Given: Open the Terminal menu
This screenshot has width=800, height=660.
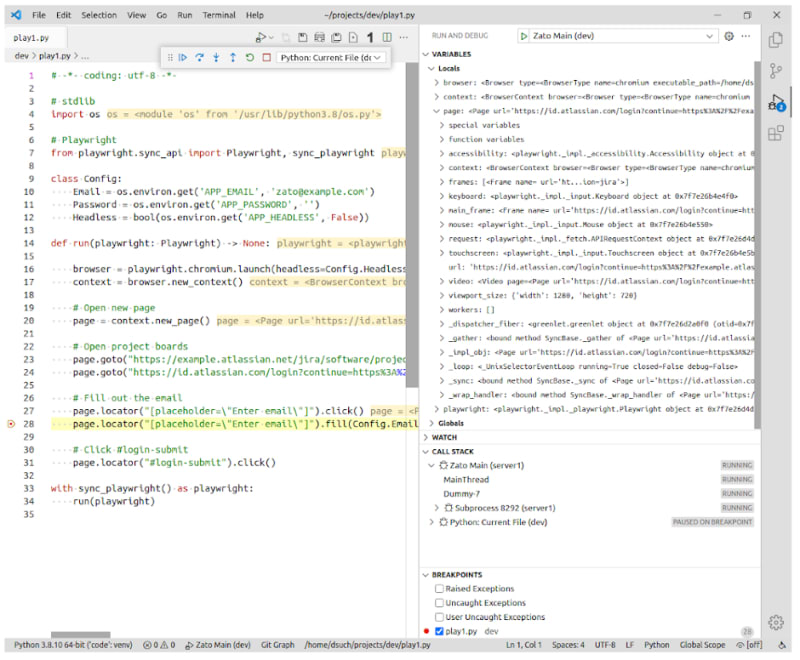Looking at the screenshot, I should pyautogui.click(x=219, y=15).
